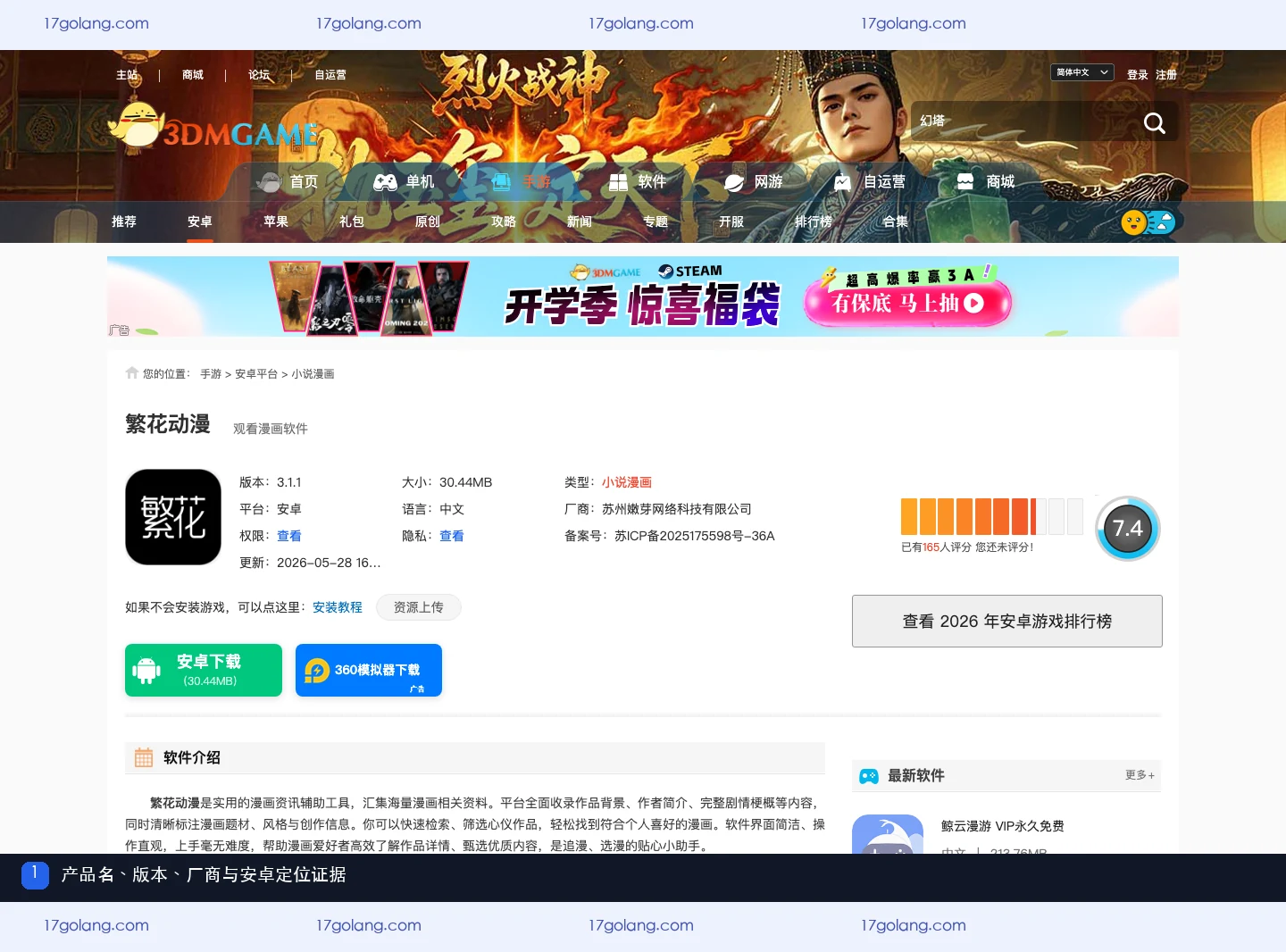Open 更多+ in 最新软件
1286x952 pixels.
1140,775
